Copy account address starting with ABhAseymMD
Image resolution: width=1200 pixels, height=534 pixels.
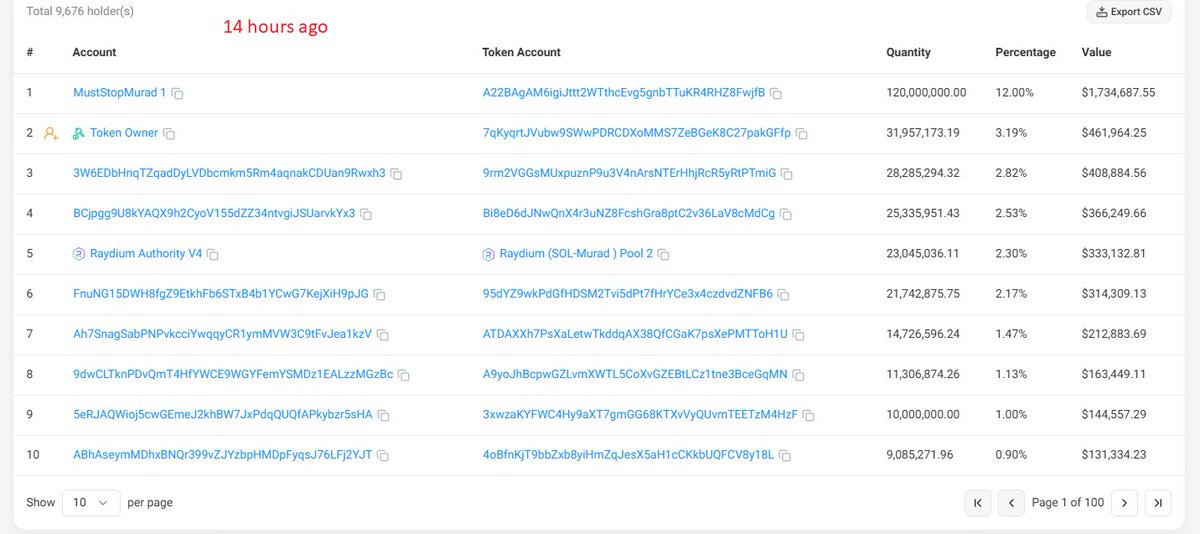383,456
